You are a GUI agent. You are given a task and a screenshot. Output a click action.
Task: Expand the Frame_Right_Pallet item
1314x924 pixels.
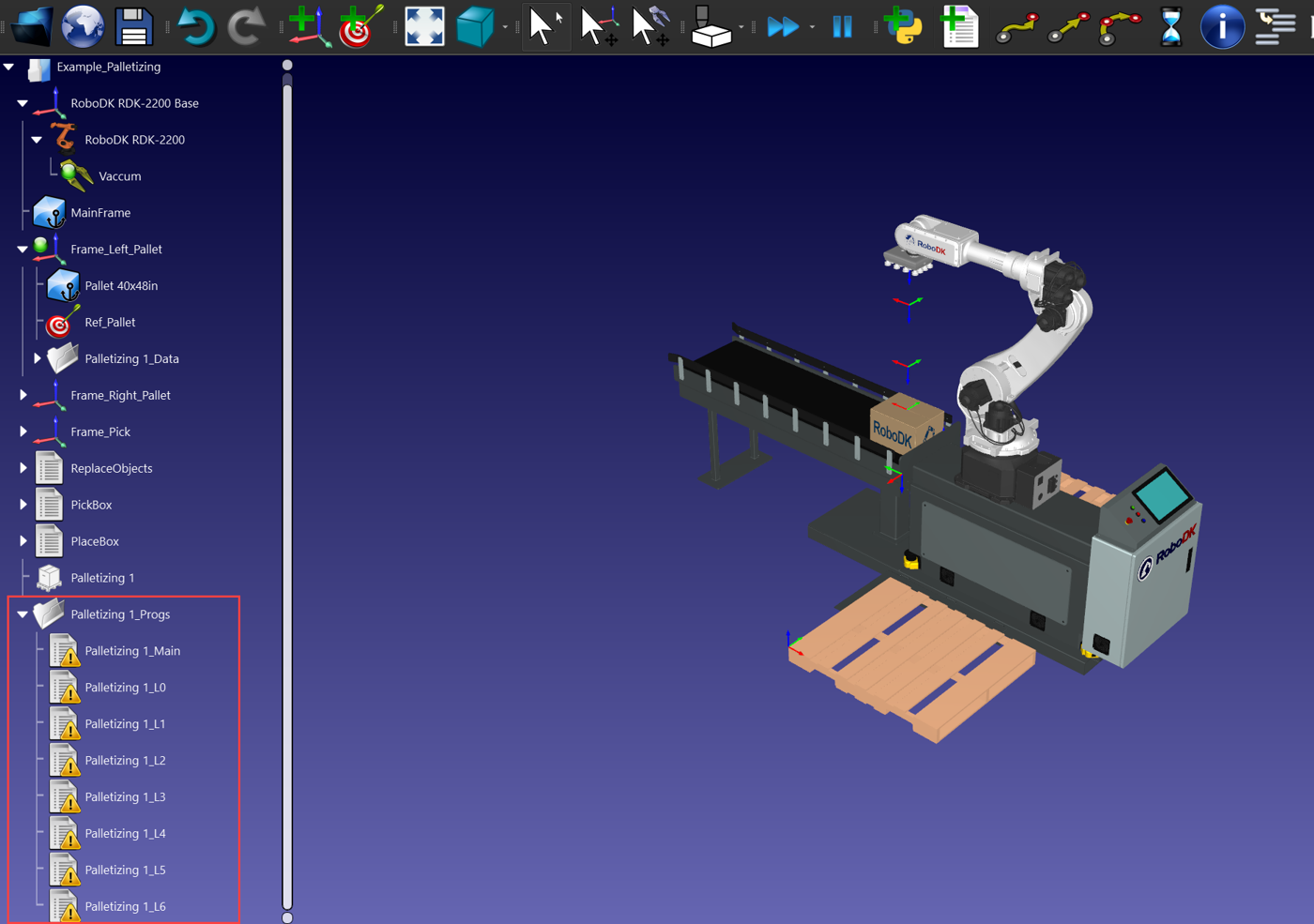[23, 395]
